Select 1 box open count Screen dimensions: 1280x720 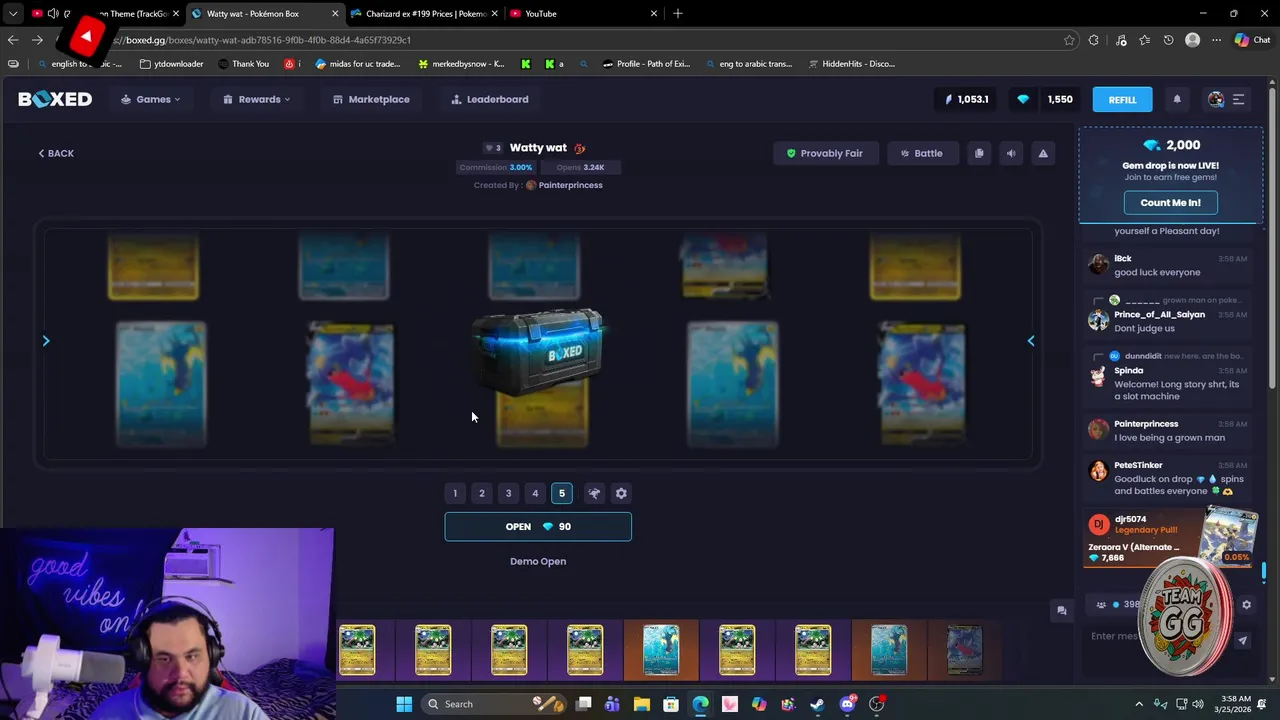pyautogui.click(x=455, y=493)
